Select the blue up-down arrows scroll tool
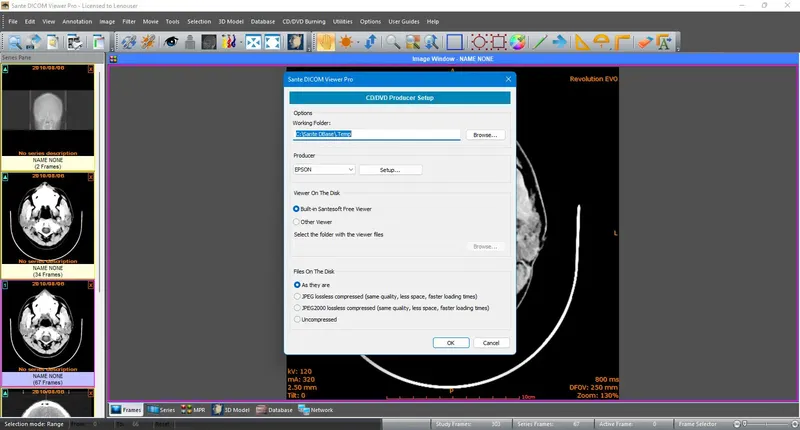Image resolution: width=800 pixels, height=430 pixels. pyautogui.click(x=371, y=42)
